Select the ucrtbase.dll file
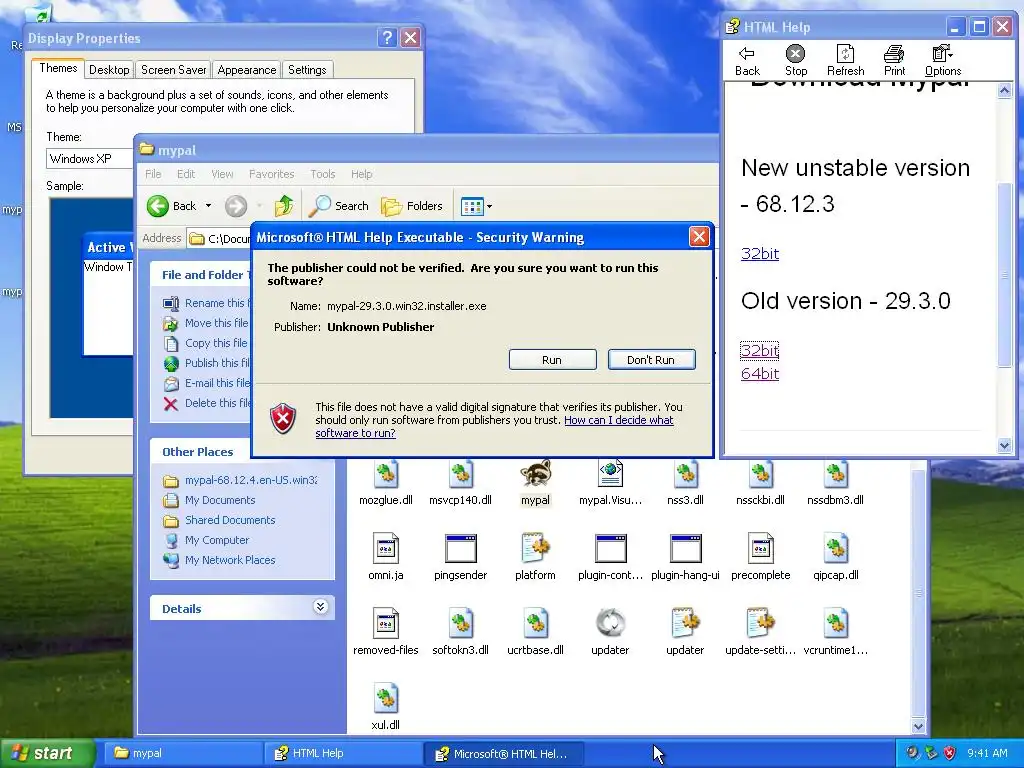 click(x=536, y=632)
